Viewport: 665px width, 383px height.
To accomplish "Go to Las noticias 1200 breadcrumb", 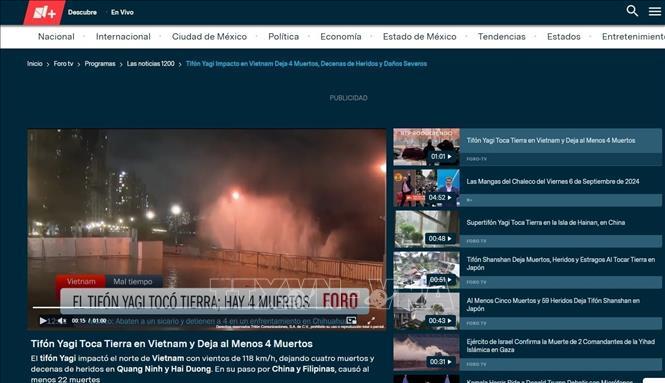I will pos(150,64).
